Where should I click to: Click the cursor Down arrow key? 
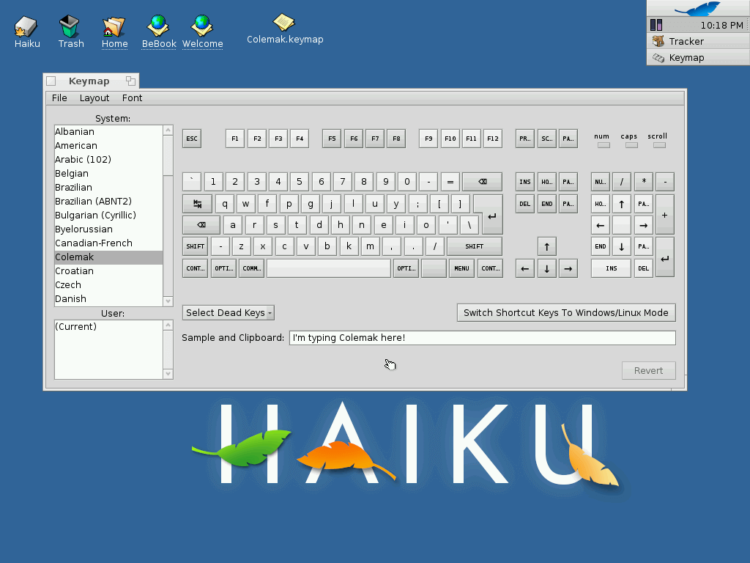[546, 269]
